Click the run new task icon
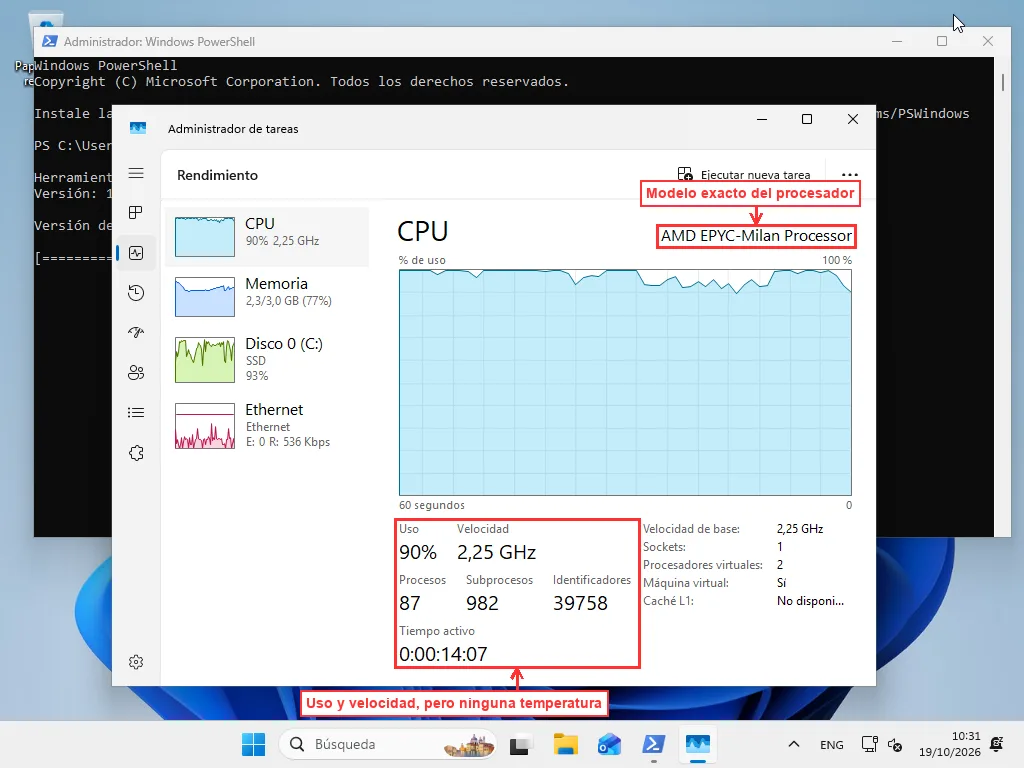This screenshot has width=1024, height=768. pyautogui.click(x=685, y=174)
